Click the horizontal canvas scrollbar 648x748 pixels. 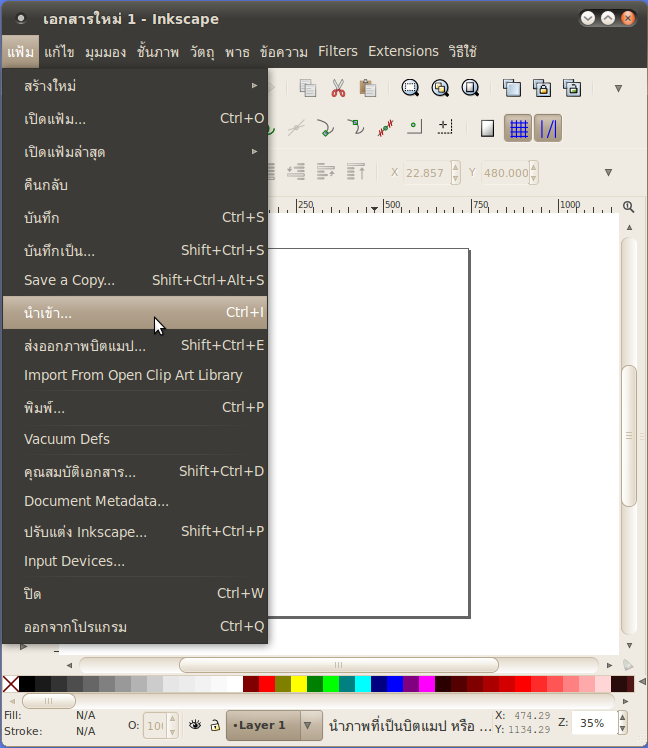click(x=339, y=665)
